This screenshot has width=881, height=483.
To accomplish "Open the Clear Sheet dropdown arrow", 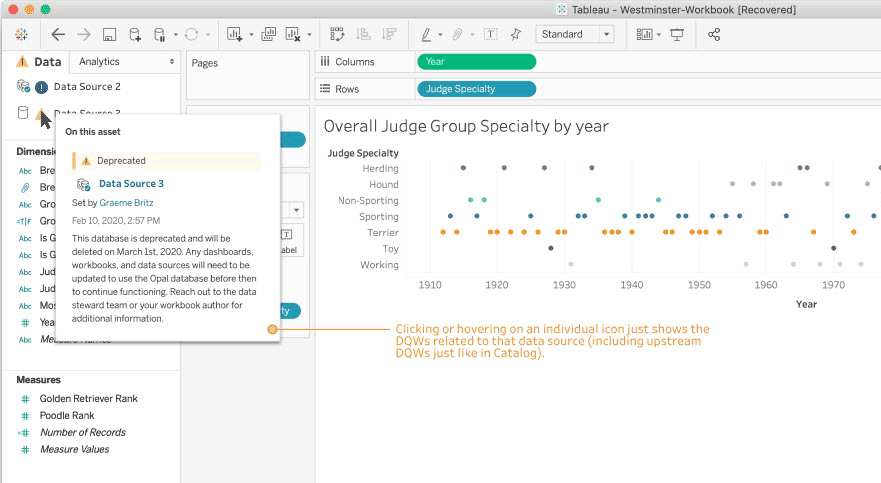I will coord(309,35).
